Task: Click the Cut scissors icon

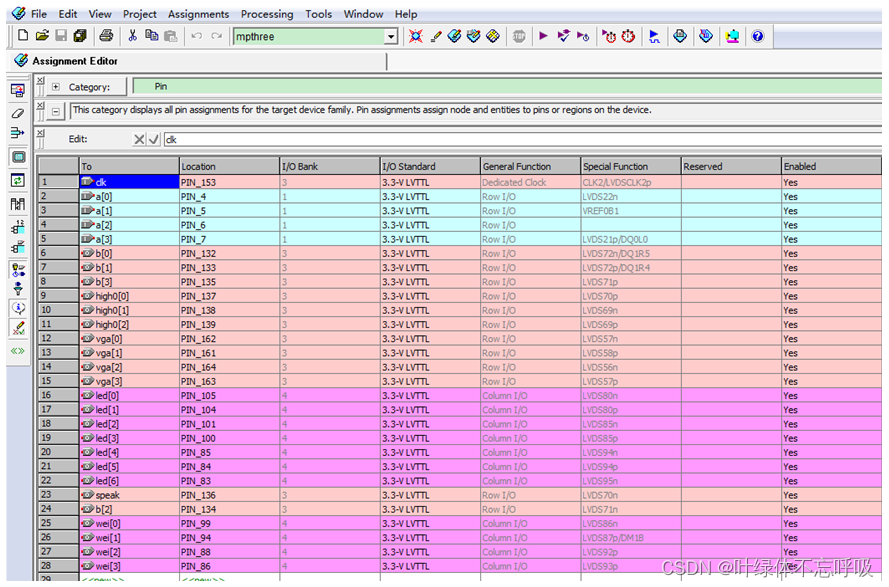Action: point(132,36)
